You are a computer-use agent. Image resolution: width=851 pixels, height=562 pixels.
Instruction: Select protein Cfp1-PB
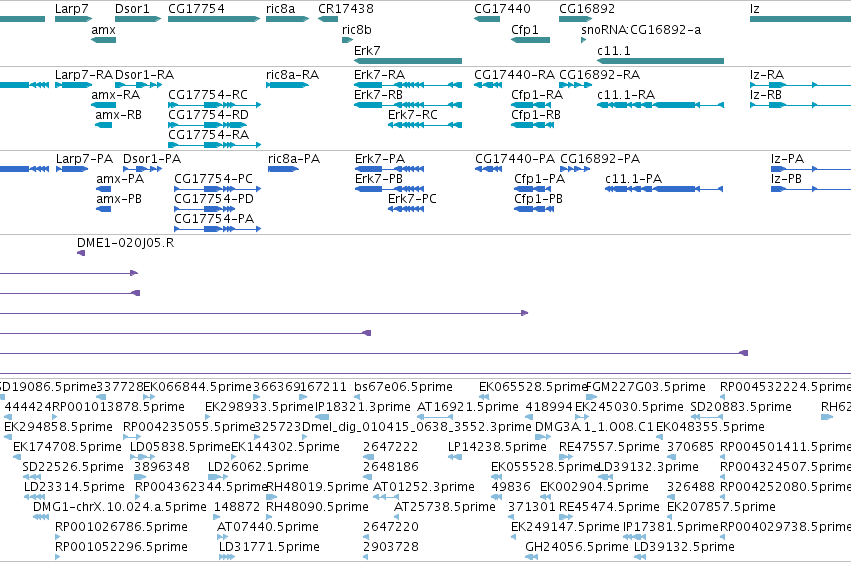click(x=534, y=209)
